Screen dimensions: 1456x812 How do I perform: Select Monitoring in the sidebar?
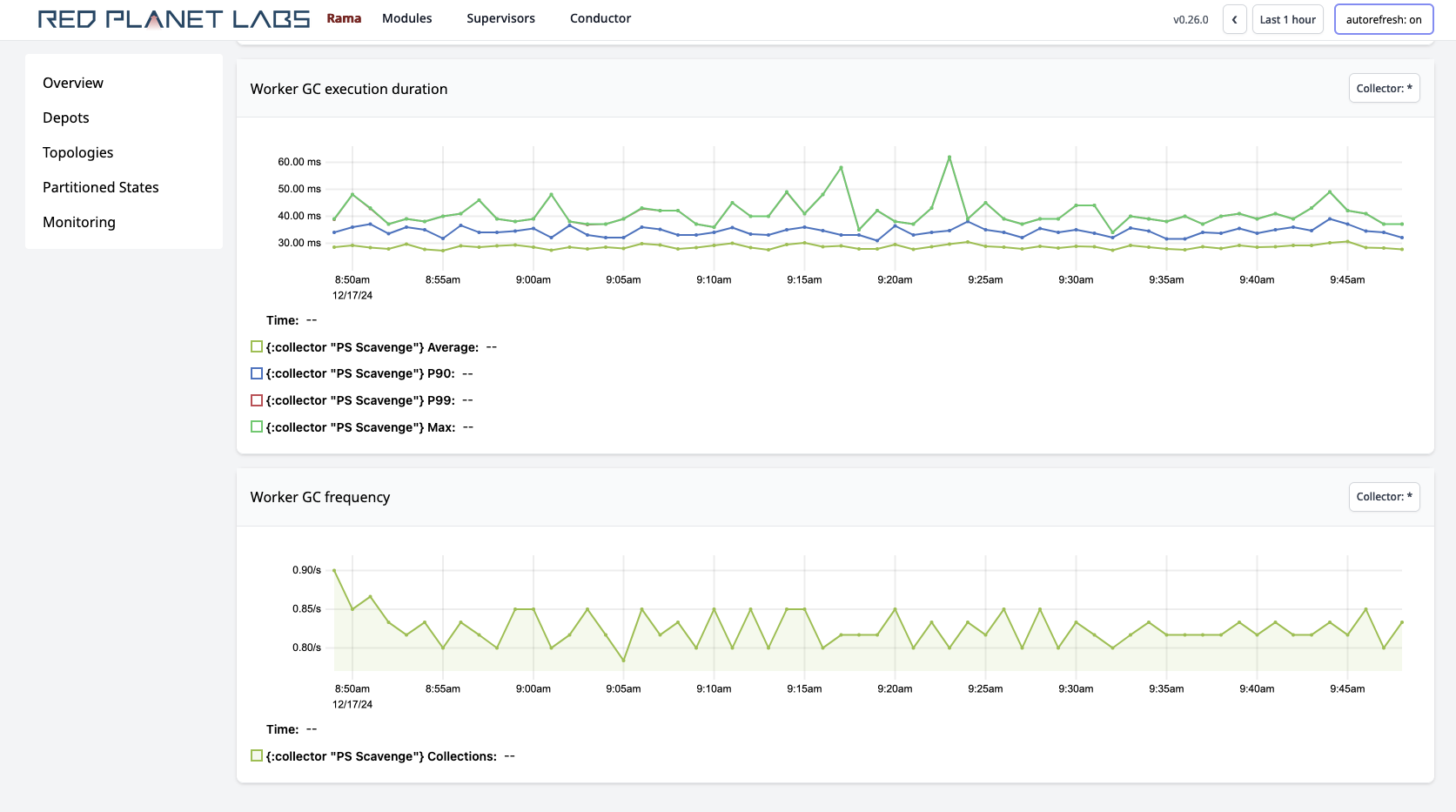tap(79, 222)
